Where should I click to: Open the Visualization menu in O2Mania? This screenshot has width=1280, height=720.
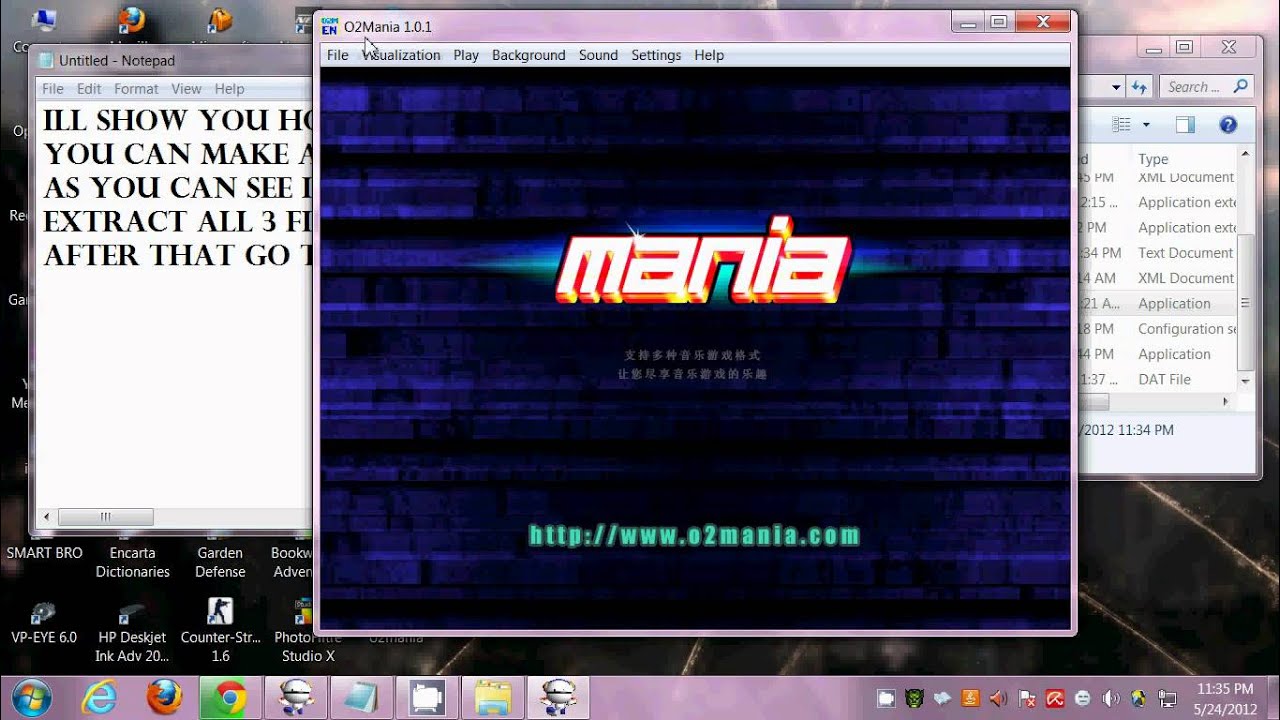[401, 55]
